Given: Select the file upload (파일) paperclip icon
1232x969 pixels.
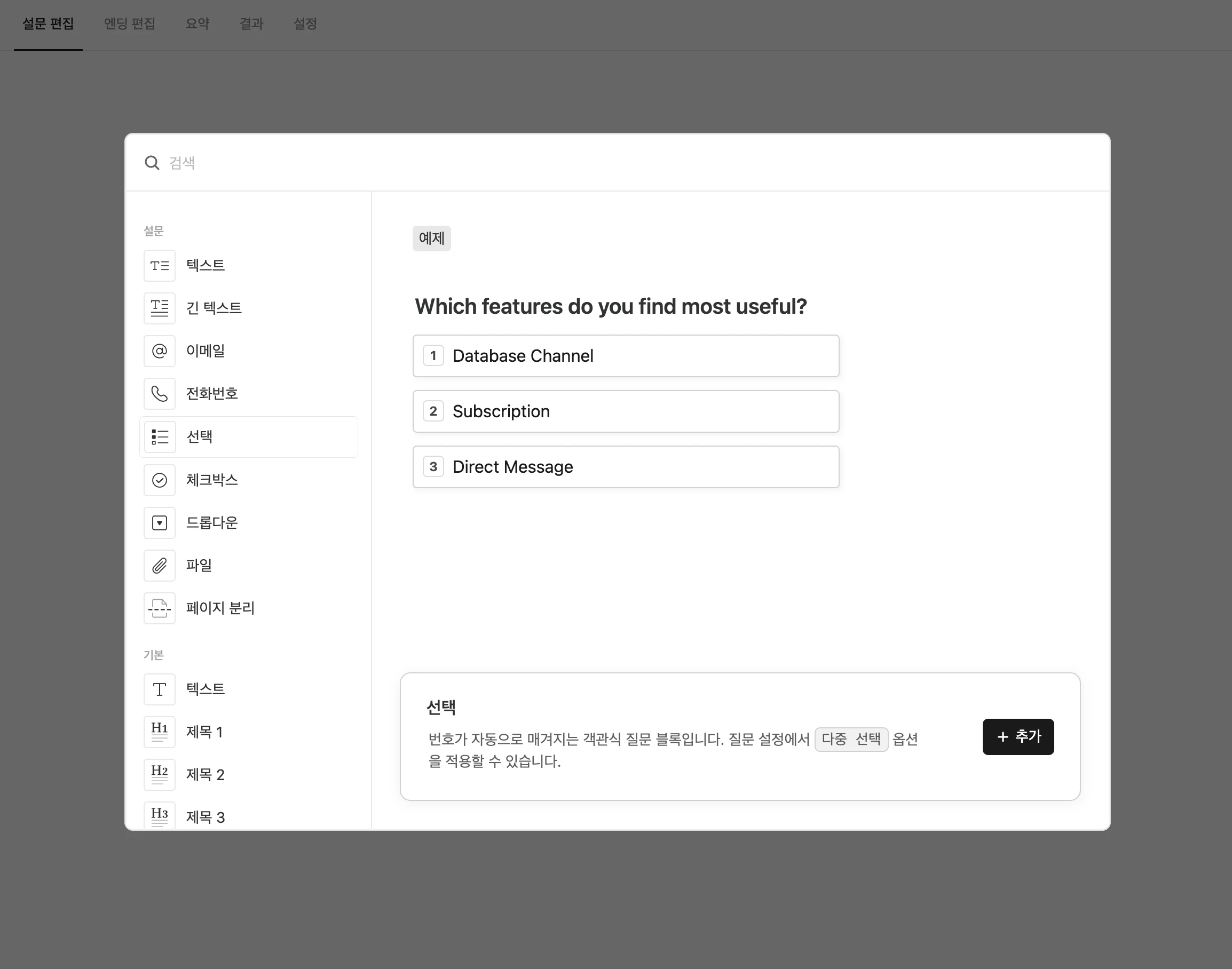Looking at the screenshot, I should [x=160, y=565].
